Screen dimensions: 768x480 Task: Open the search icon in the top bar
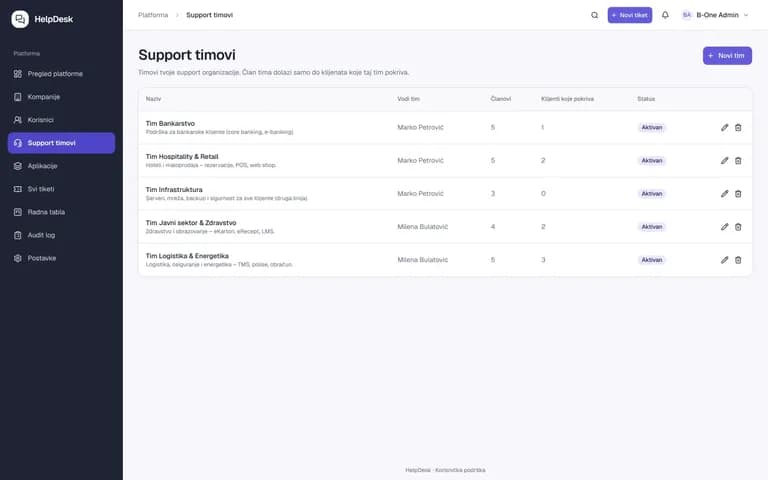pos(594,15)
